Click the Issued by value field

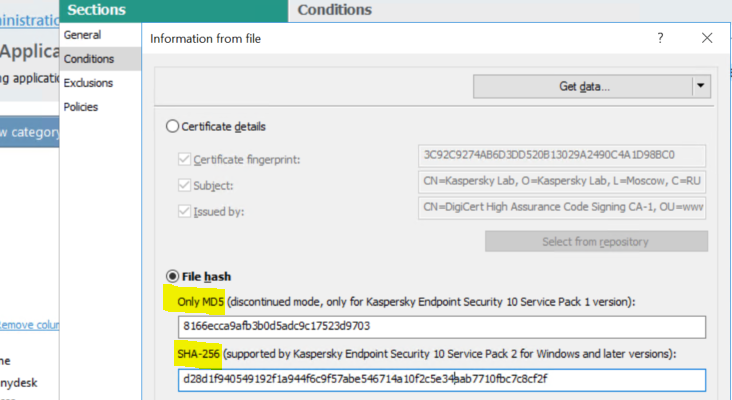pos(561,207)
